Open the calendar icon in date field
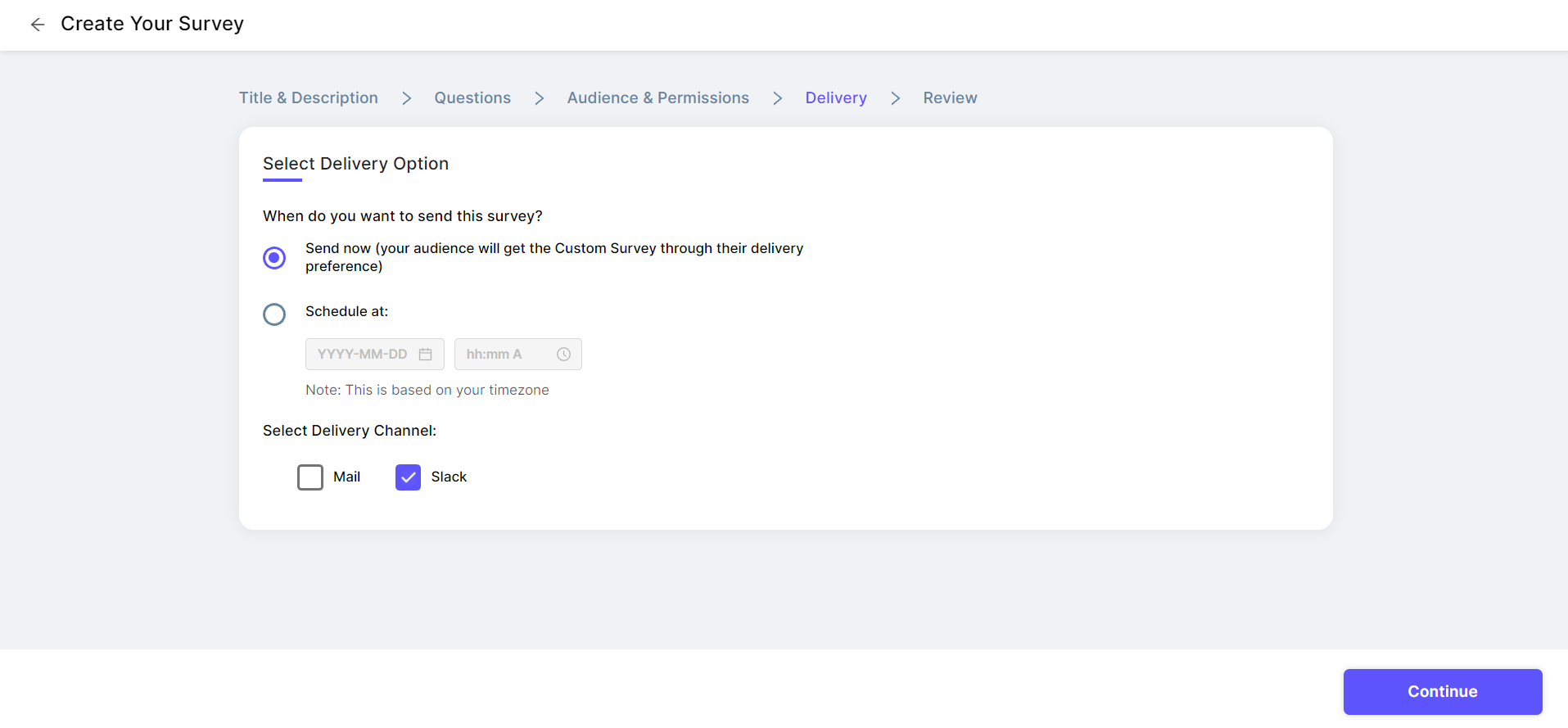This screenshot has width=1568, height=728. coord(425,355)
